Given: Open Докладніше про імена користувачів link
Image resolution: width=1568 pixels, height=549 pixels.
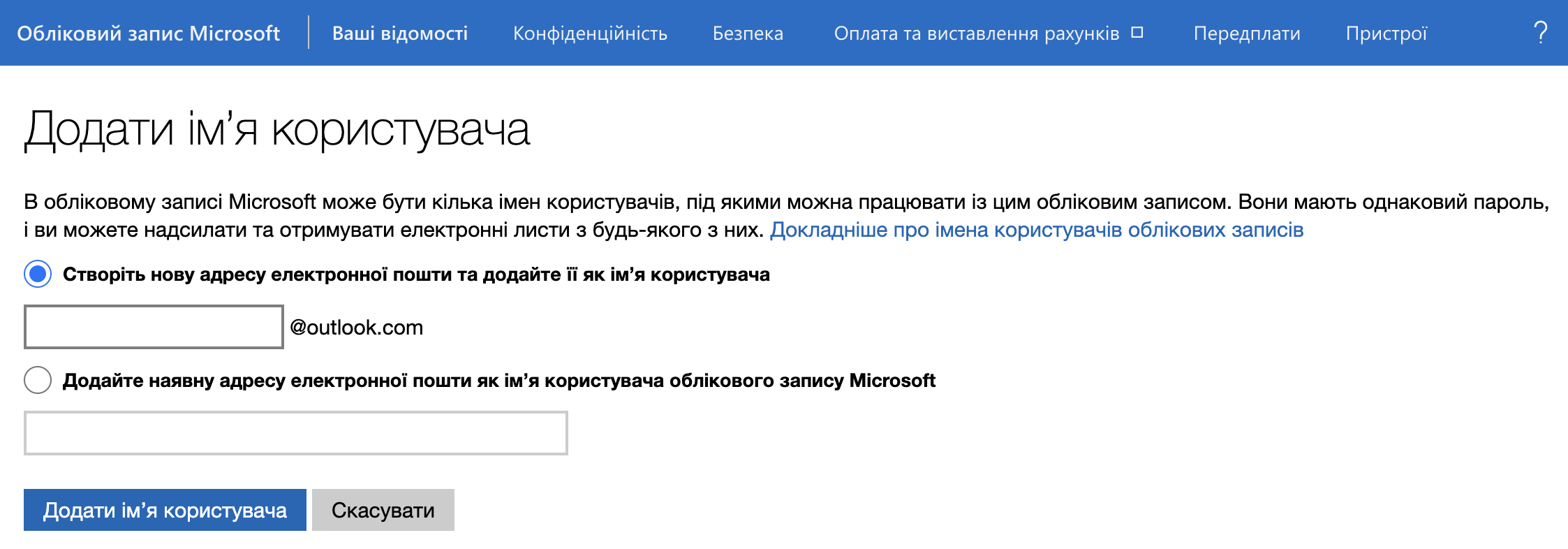Looking at the screenshot, I should point(1037,230).
